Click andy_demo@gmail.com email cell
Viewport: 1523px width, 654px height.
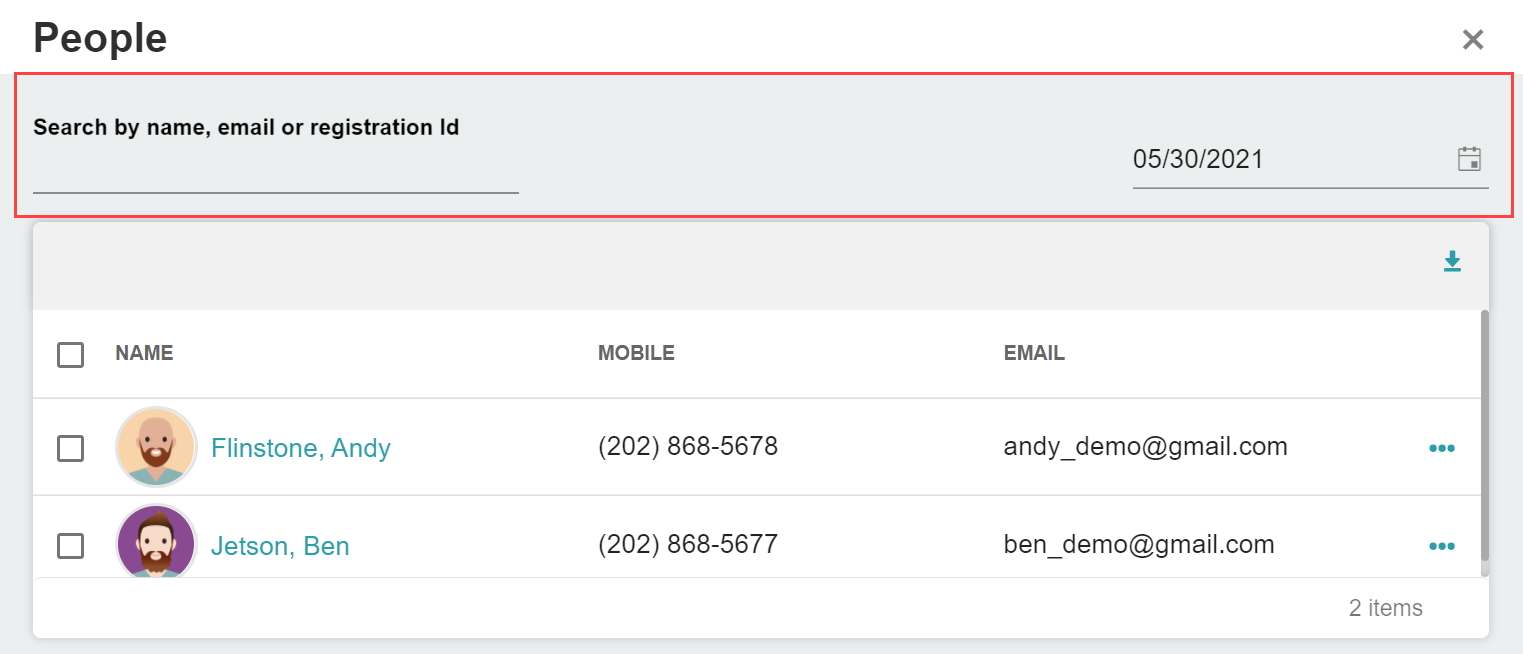pos(1145,447)
